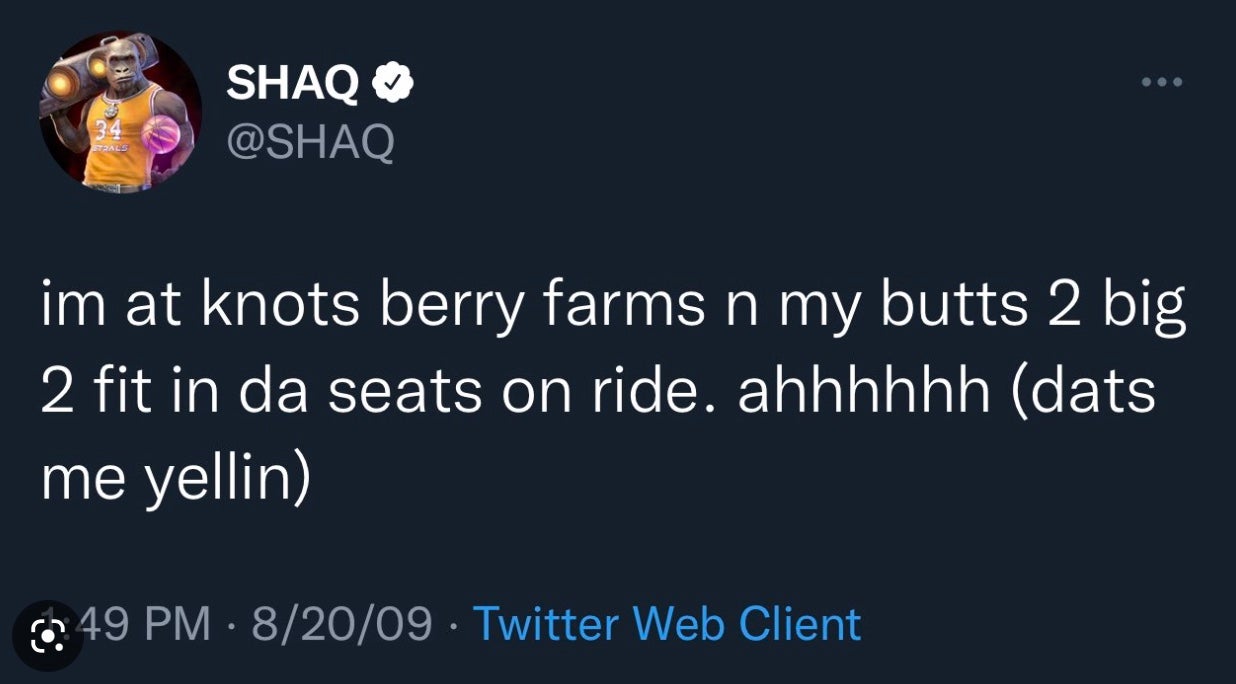The image size is (1236, 684).
Task: Click "(dats" at end of second line
Action: coord(1086,394)
